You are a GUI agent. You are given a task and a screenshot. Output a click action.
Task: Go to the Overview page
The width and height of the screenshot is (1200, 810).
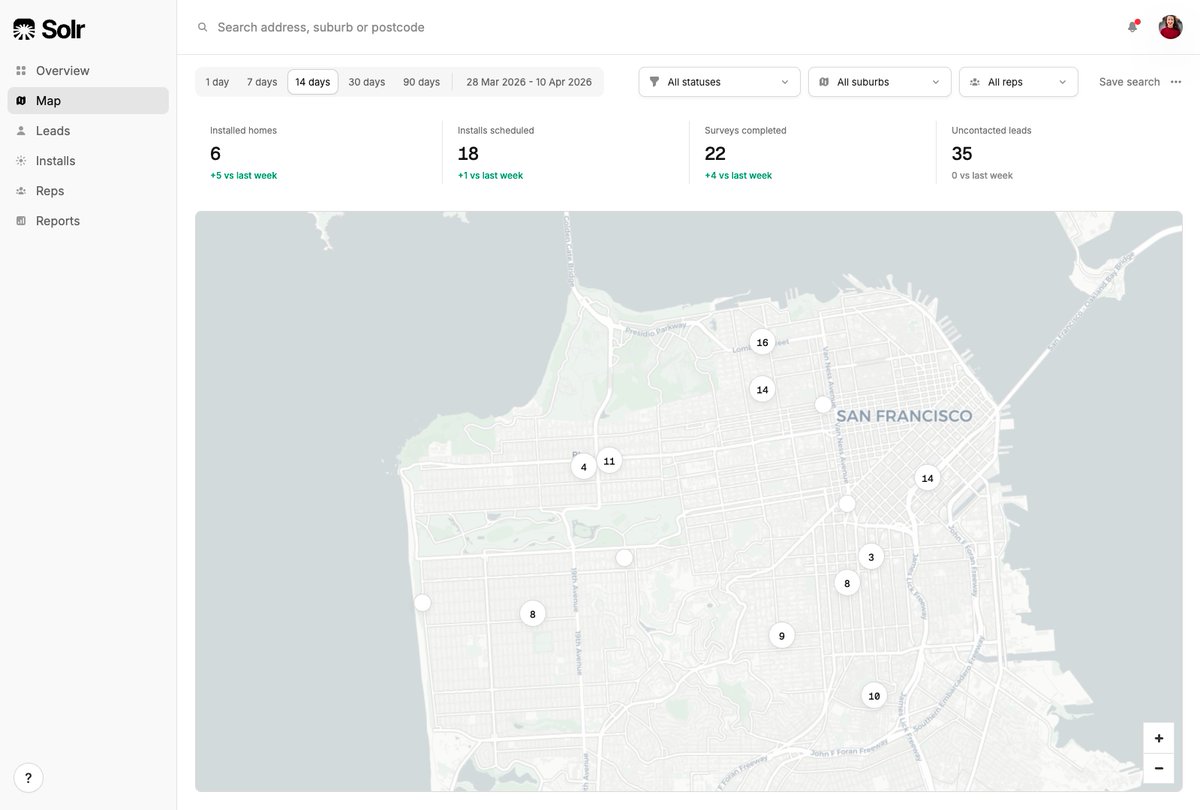88,71
